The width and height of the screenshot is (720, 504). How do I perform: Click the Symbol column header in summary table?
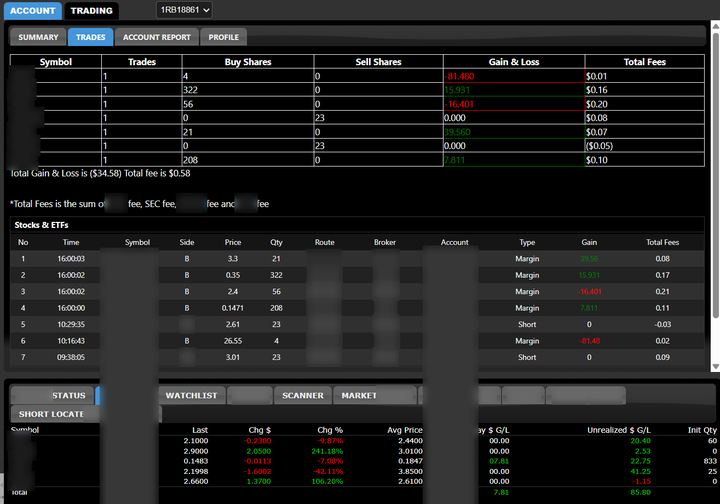coord(56,62)
